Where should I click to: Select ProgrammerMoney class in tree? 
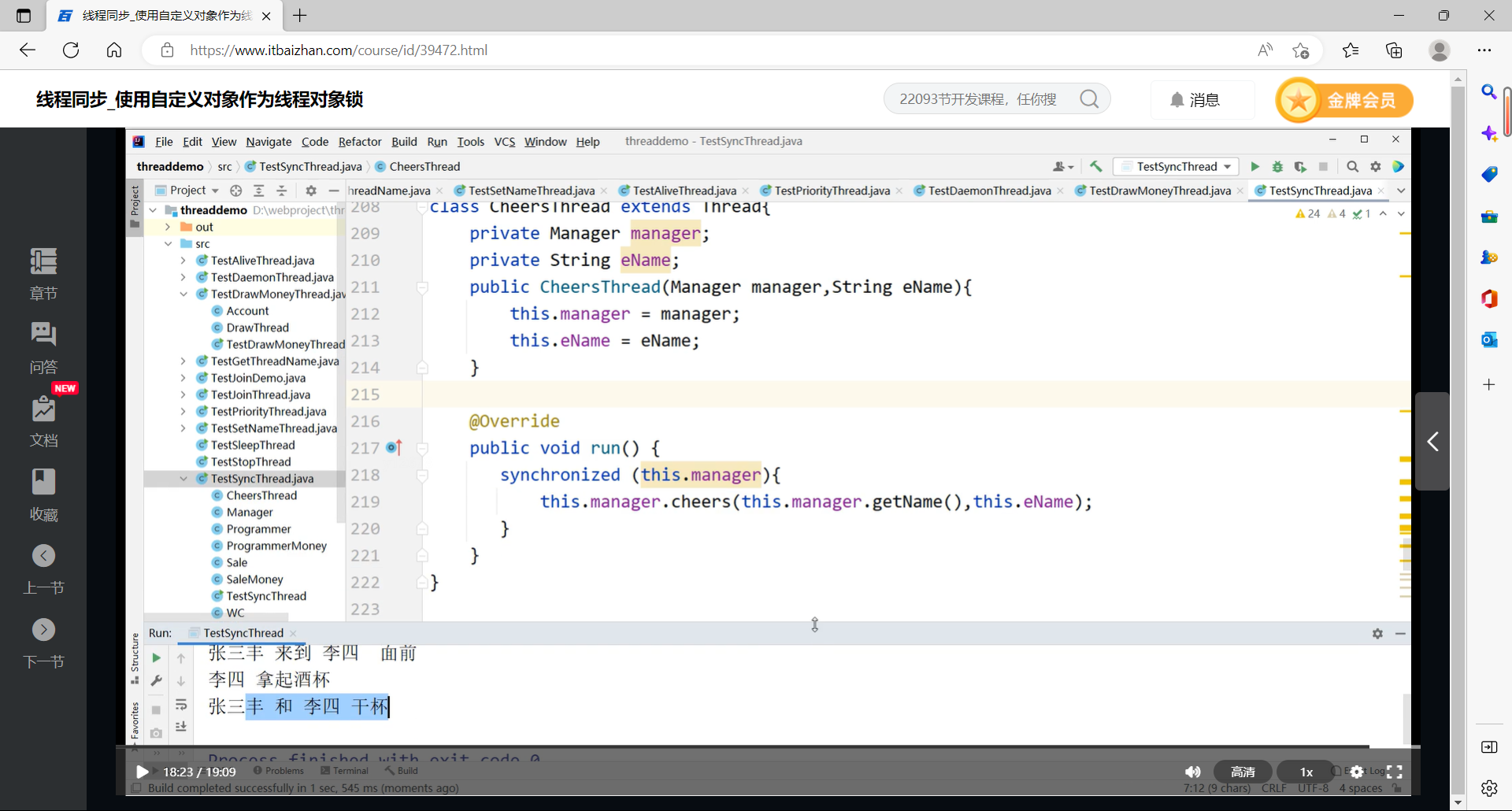pyautogui.click(x=276, y=546)
